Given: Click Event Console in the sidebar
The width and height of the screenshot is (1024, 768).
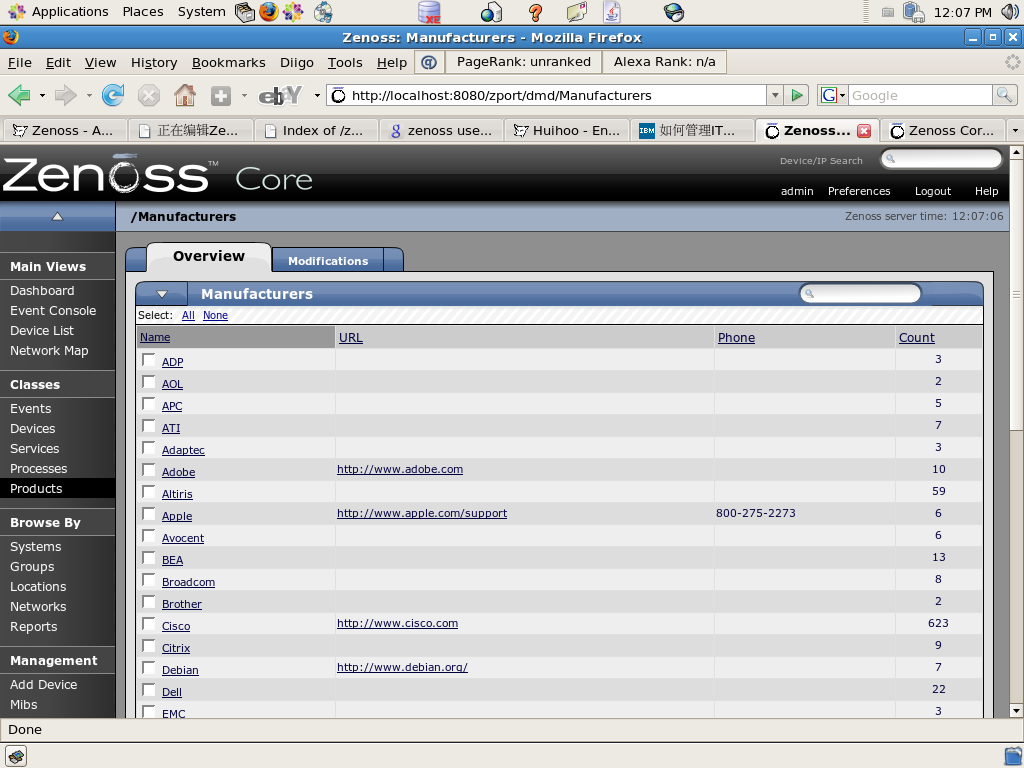Looking at the screenshot, I should [x=53, y=311].
